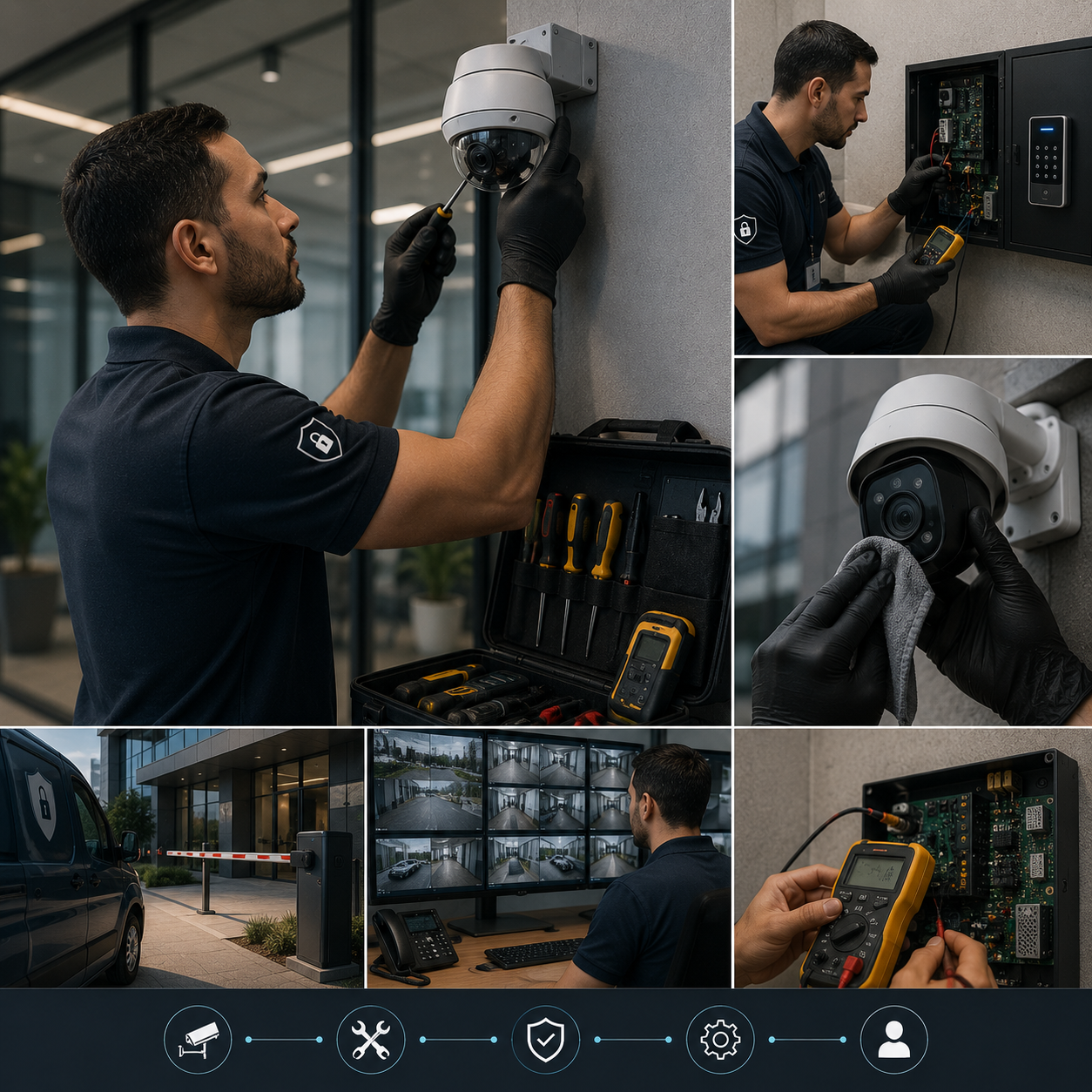Open the technician installing dome camera photo
Viewport: 1092px width, 1092px height.
click(x=365, y=362)
